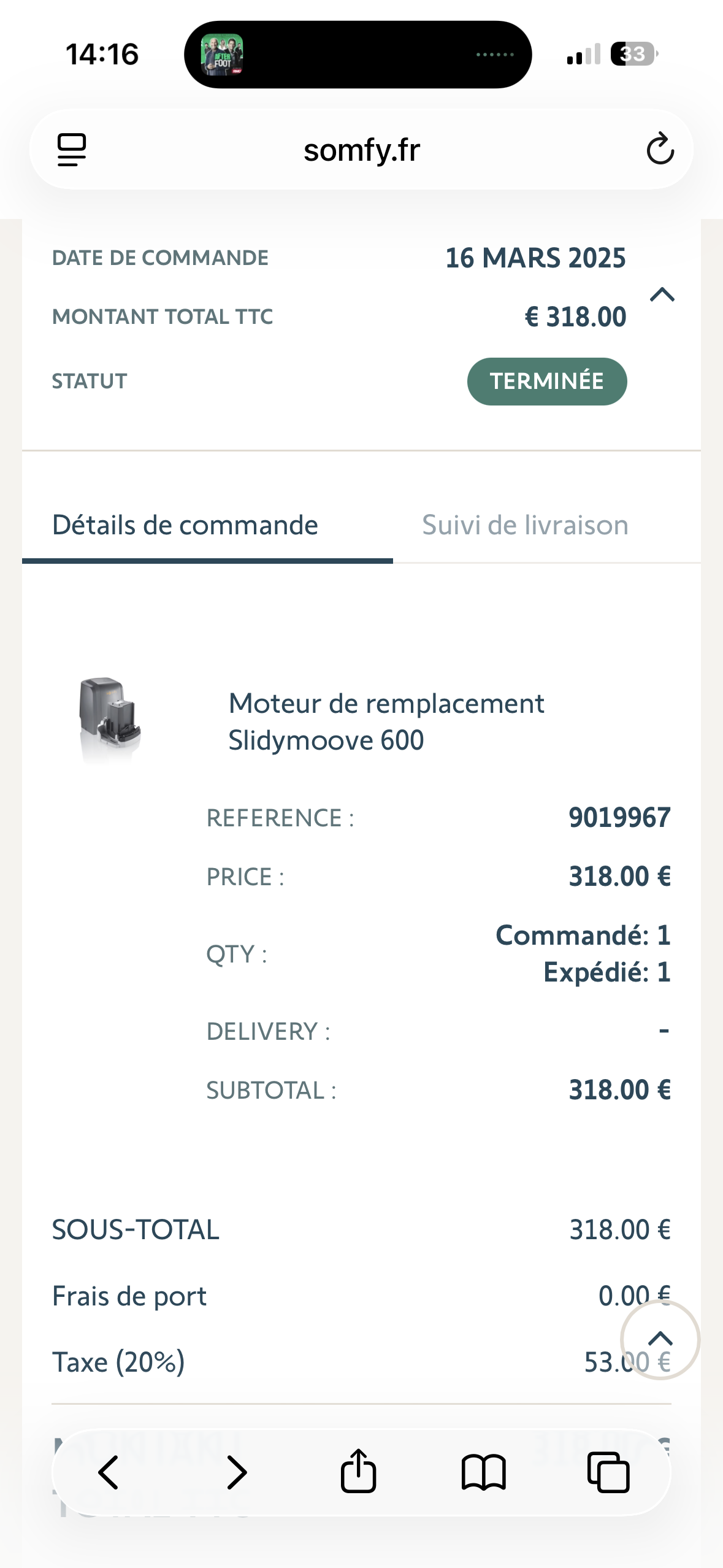
Task: Tap the 16 MARS 2025 order date
Action: [535, 258]
